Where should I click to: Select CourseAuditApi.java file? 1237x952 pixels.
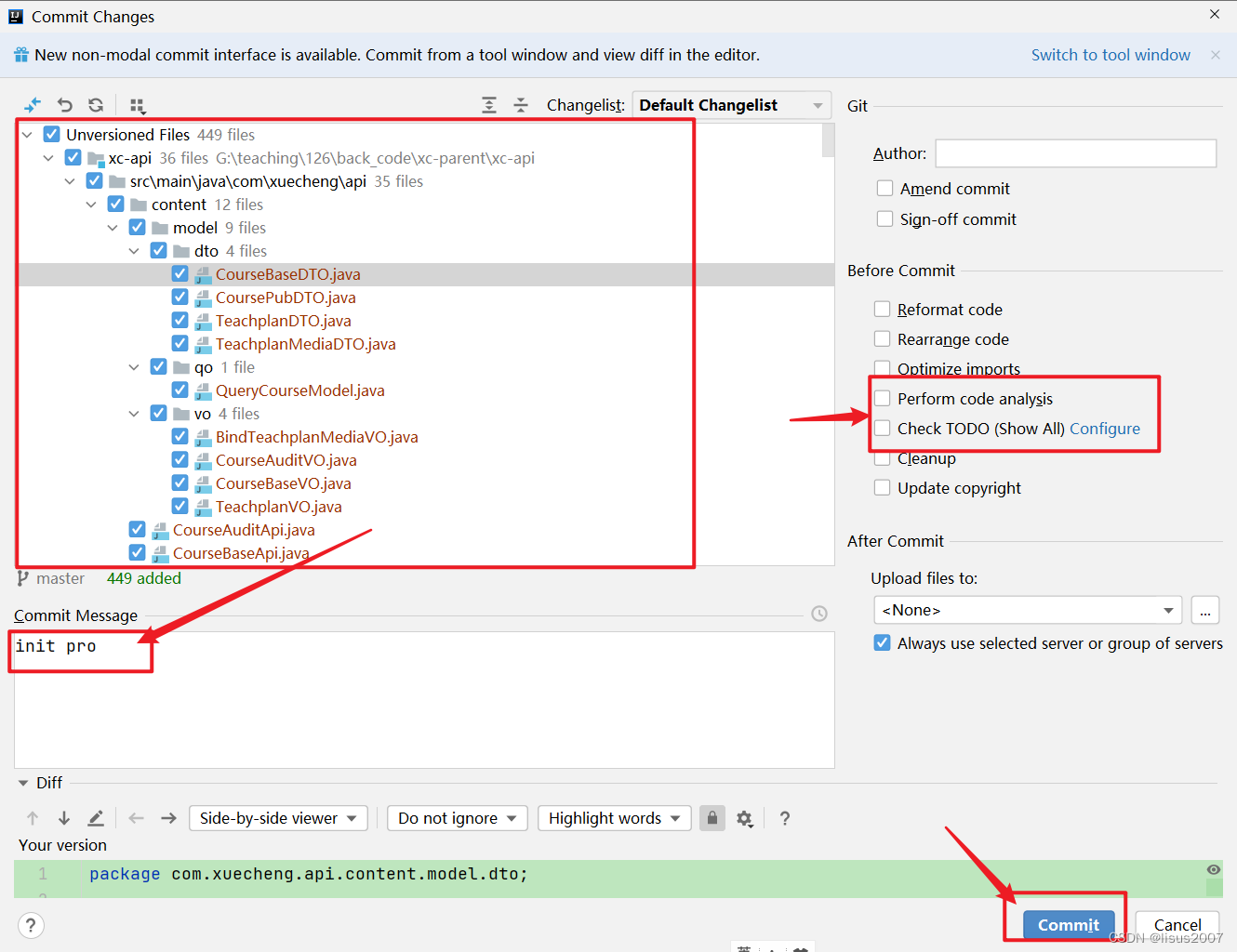244,530
